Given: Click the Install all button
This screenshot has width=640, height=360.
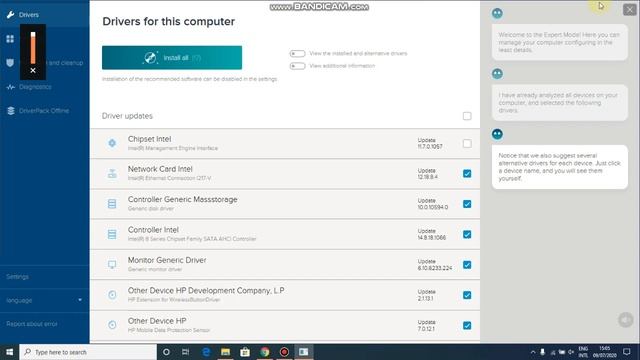Looking at the screenshot, I should (x=172, y=58).
